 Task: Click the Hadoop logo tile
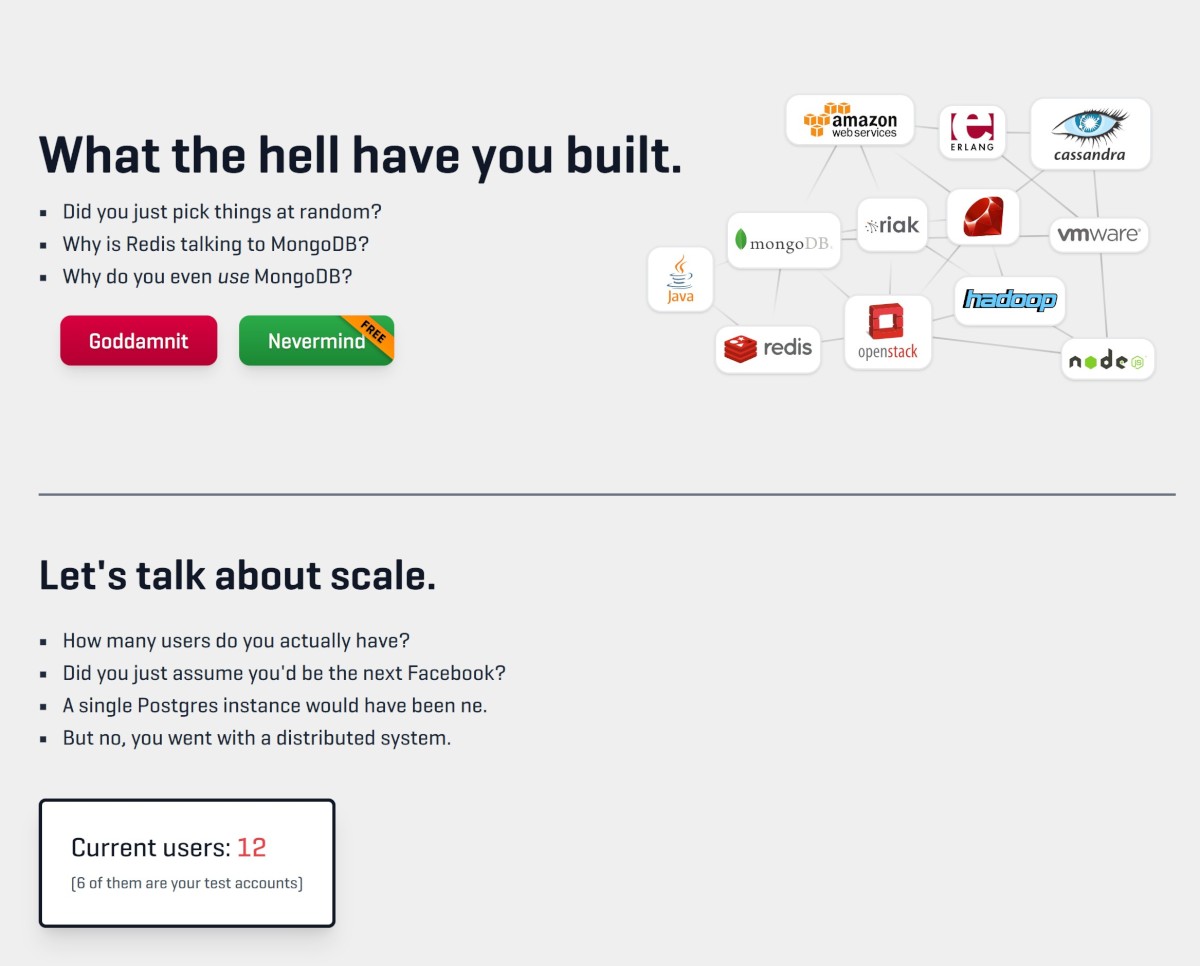[1009, 300]
